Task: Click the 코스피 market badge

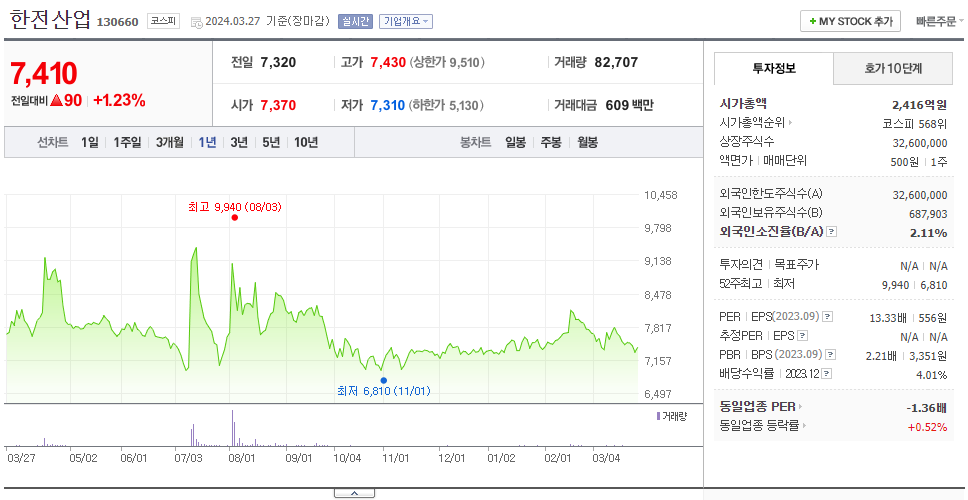Action: 164,21
